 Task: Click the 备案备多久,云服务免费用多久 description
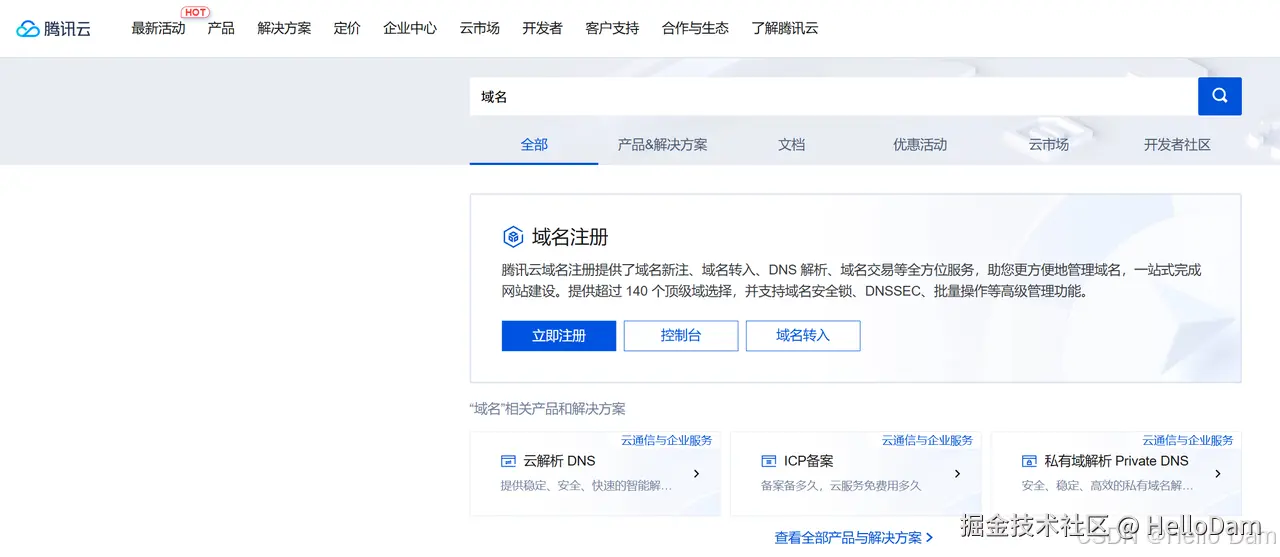pos(841,486)
